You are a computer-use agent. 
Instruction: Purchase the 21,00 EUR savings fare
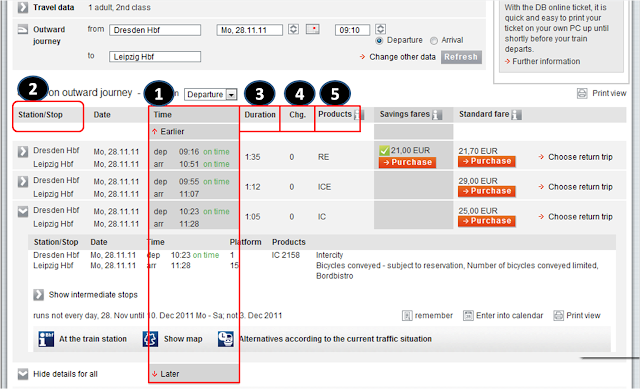[407, 162]
